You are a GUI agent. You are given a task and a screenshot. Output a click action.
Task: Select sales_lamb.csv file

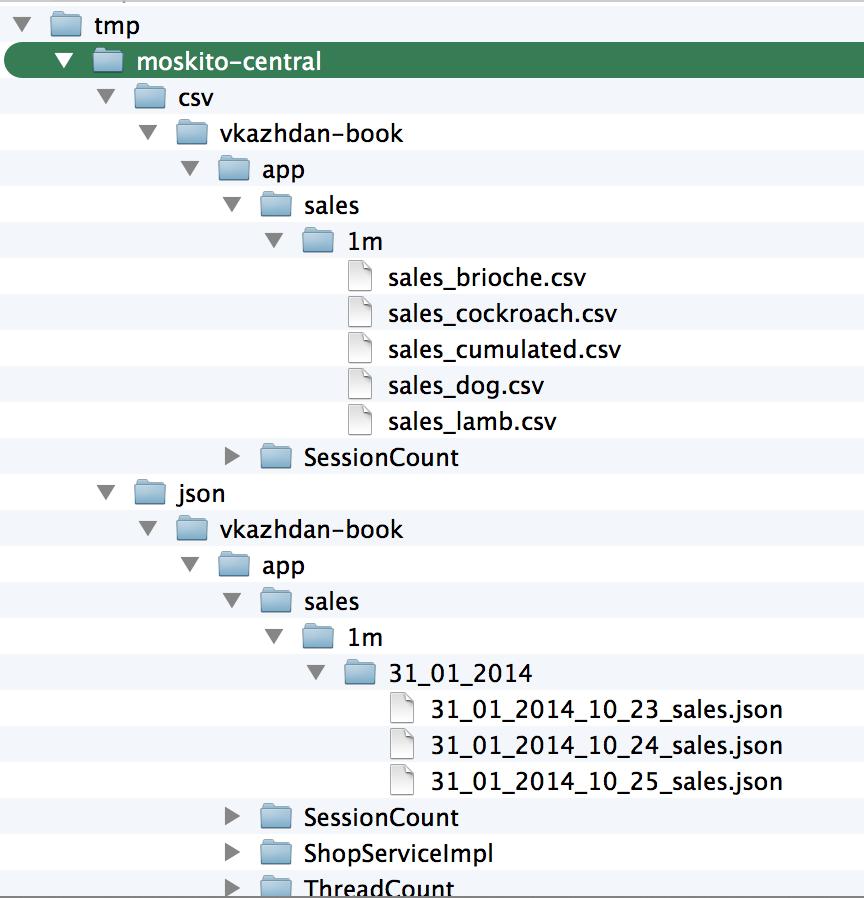472,422
